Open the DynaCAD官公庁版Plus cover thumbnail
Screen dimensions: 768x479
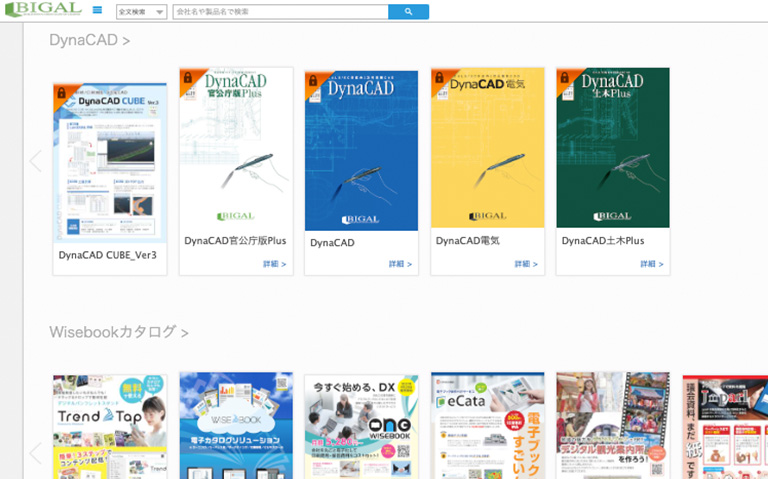pos(236,147)
